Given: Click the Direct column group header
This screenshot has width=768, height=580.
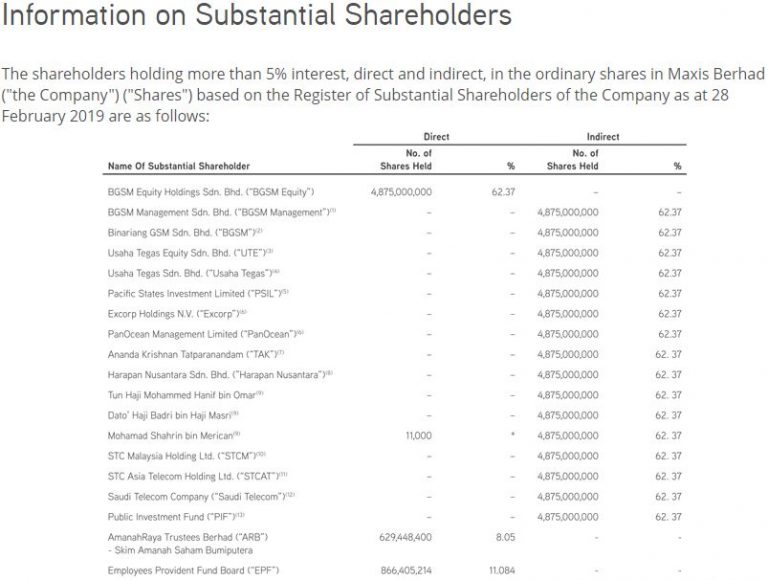Looking at the screenshot, I should click(x=436, y=137).
